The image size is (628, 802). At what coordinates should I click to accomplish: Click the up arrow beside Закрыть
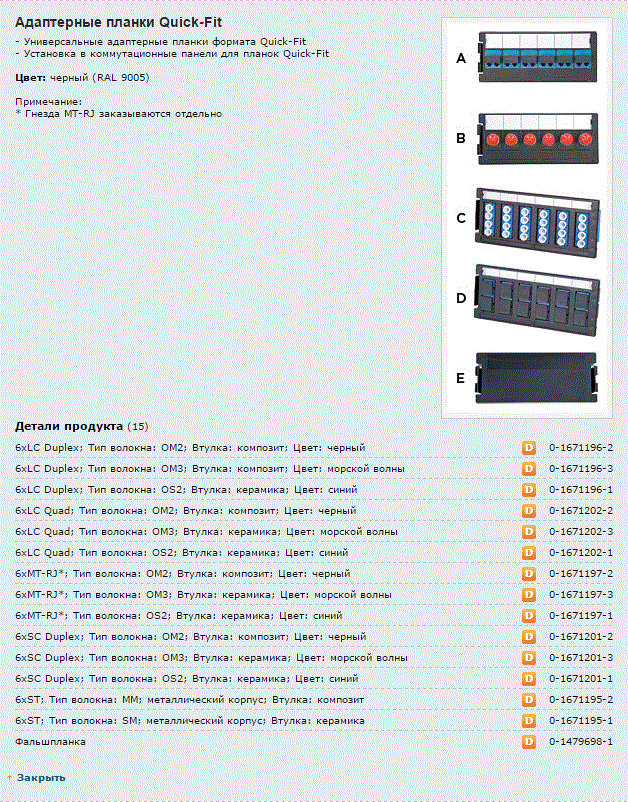tap(9, 777)
